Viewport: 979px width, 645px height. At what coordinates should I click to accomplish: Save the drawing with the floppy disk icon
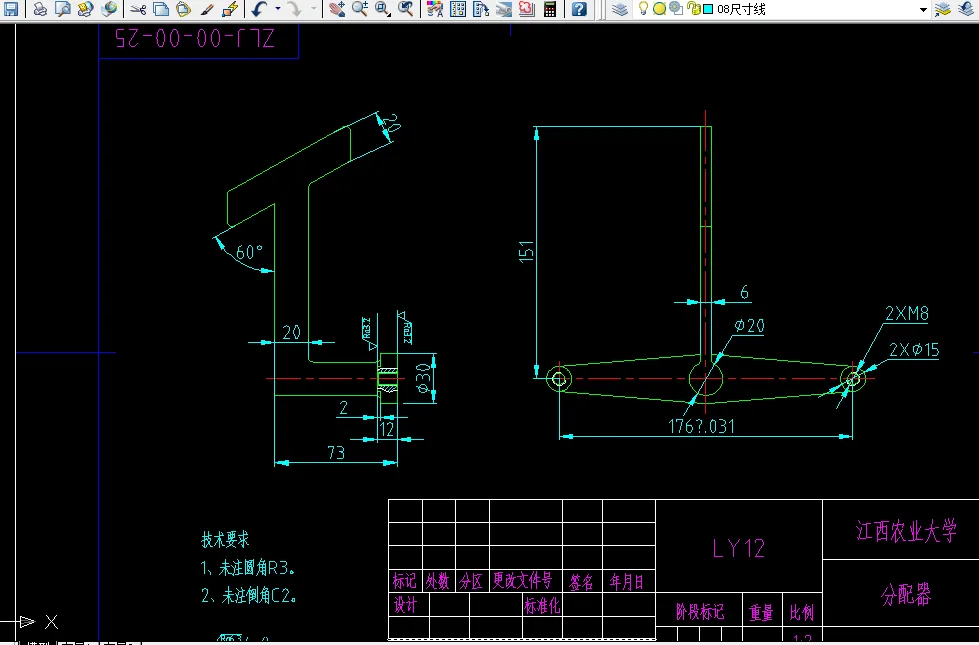click(x=11, y=9)
